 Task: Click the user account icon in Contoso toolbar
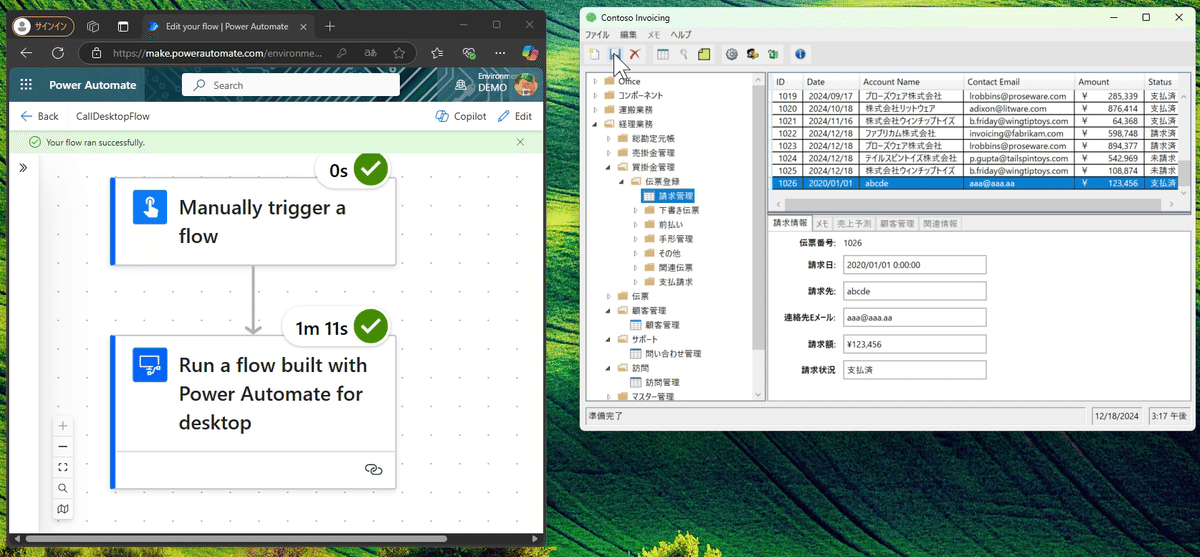click(x=752, y=54)
